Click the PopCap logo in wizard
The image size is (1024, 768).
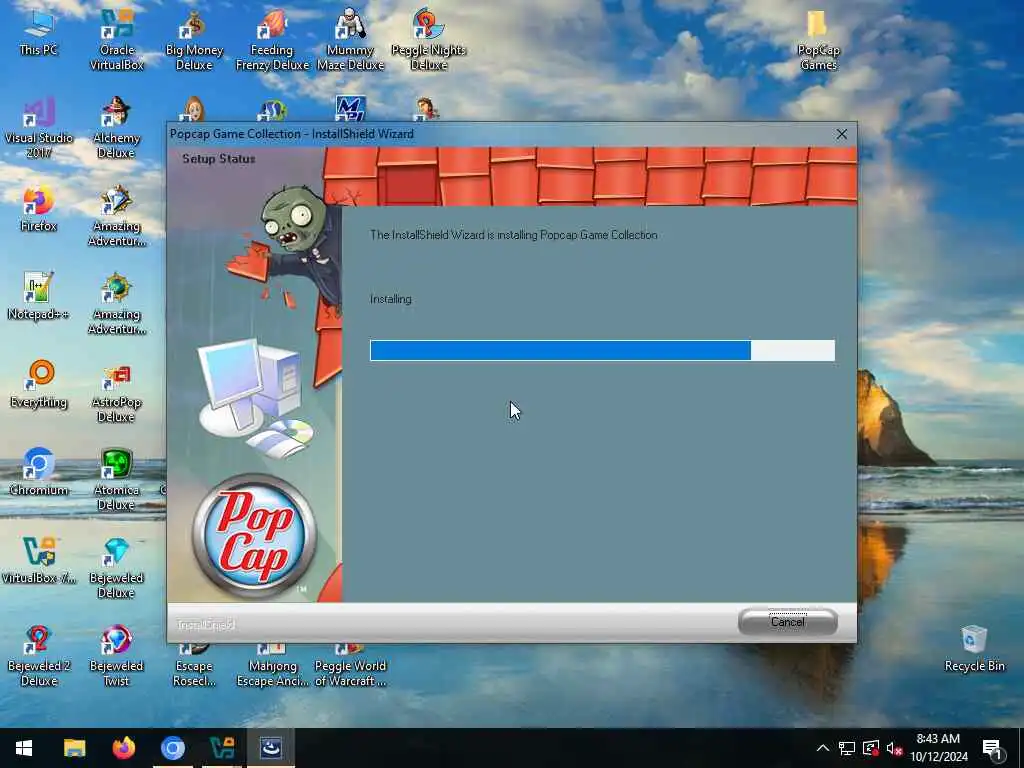tap(254, 536)
